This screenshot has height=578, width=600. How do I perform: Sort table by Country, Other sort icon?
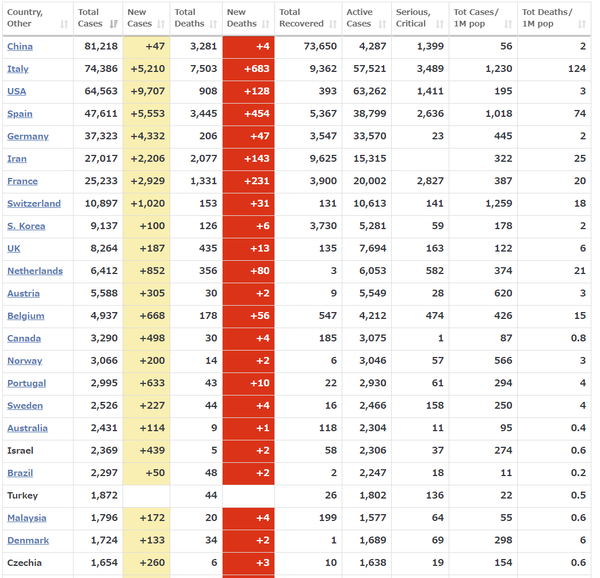tap(64, 24)
